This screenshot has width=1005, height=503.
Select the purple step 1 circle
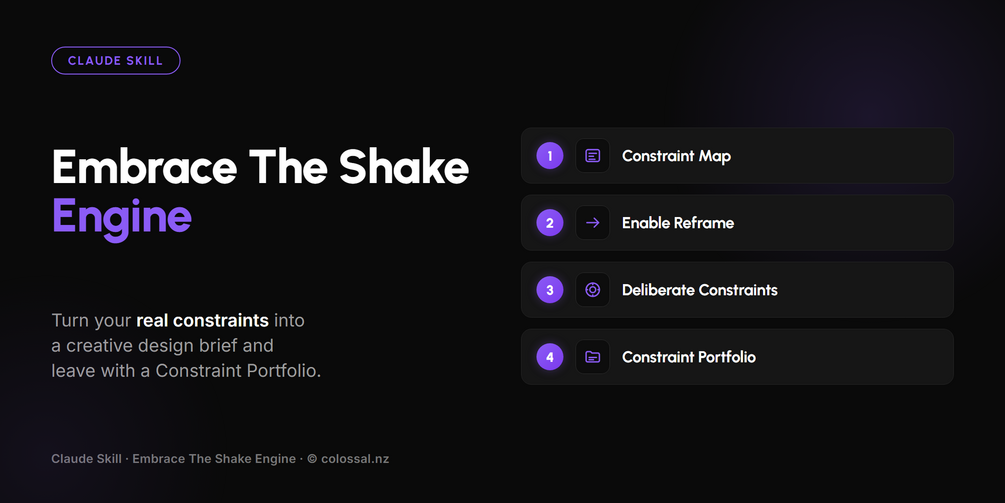pos(550,156)
